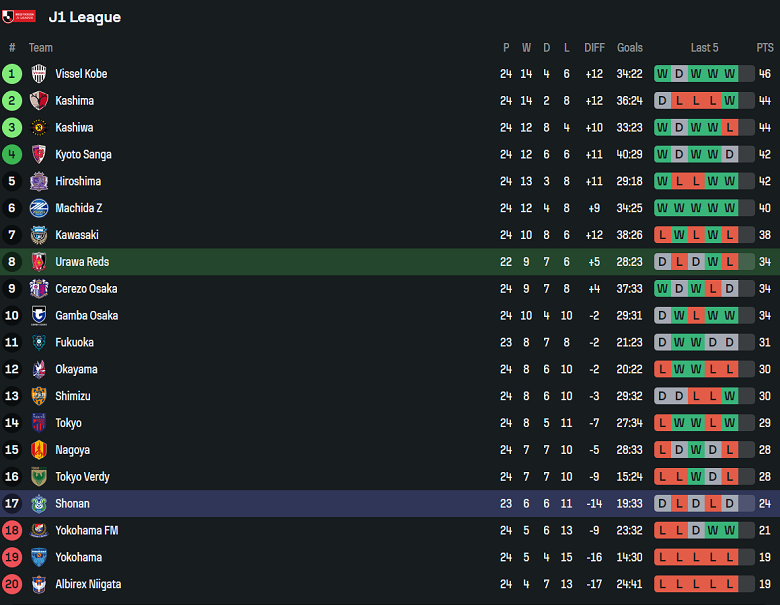Sort table by DIFF column header

pyautogui.click(x=595, y=48)
